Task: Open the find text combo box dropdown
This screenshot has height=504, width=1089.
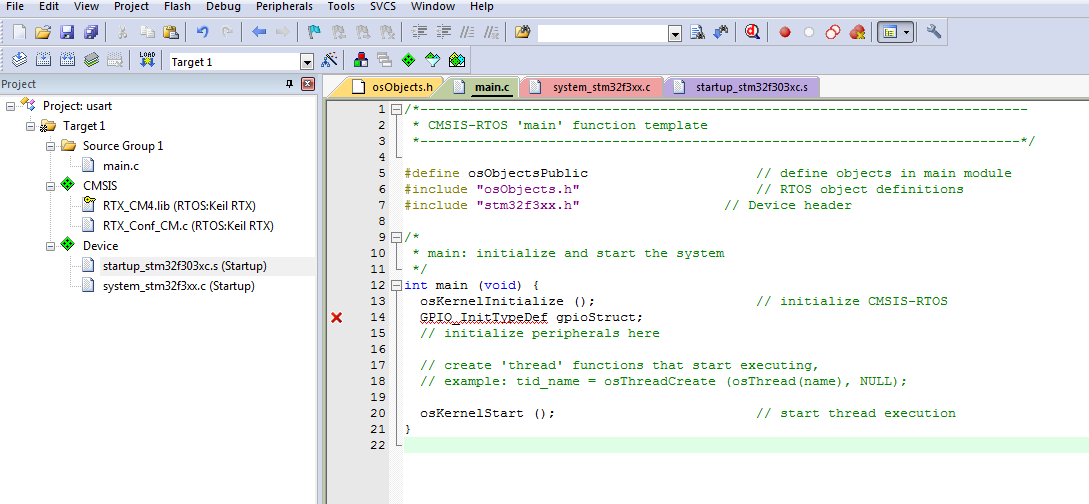Action: click(x=674, y=33)
